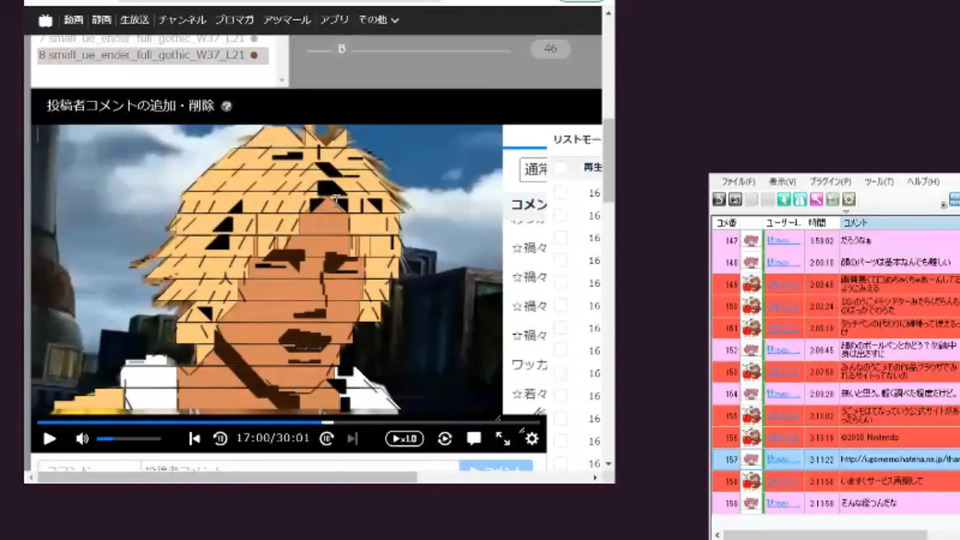Viewport: 960px width, 540px height.
Task: Skip forward ten seconds with the circular arrow icon
Action: pyautogui.click(x=327, y=438)
